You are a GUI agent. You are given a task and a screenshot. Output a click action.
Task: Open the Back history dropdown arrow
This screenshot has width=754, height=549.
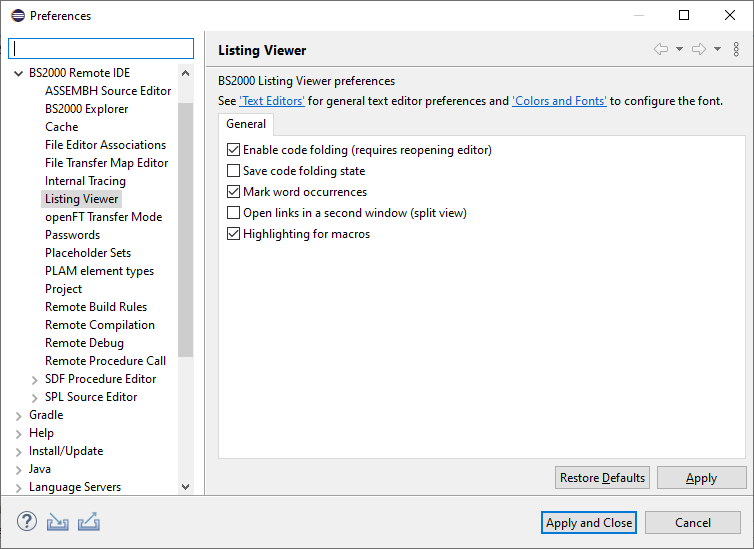tap(679, 50)
